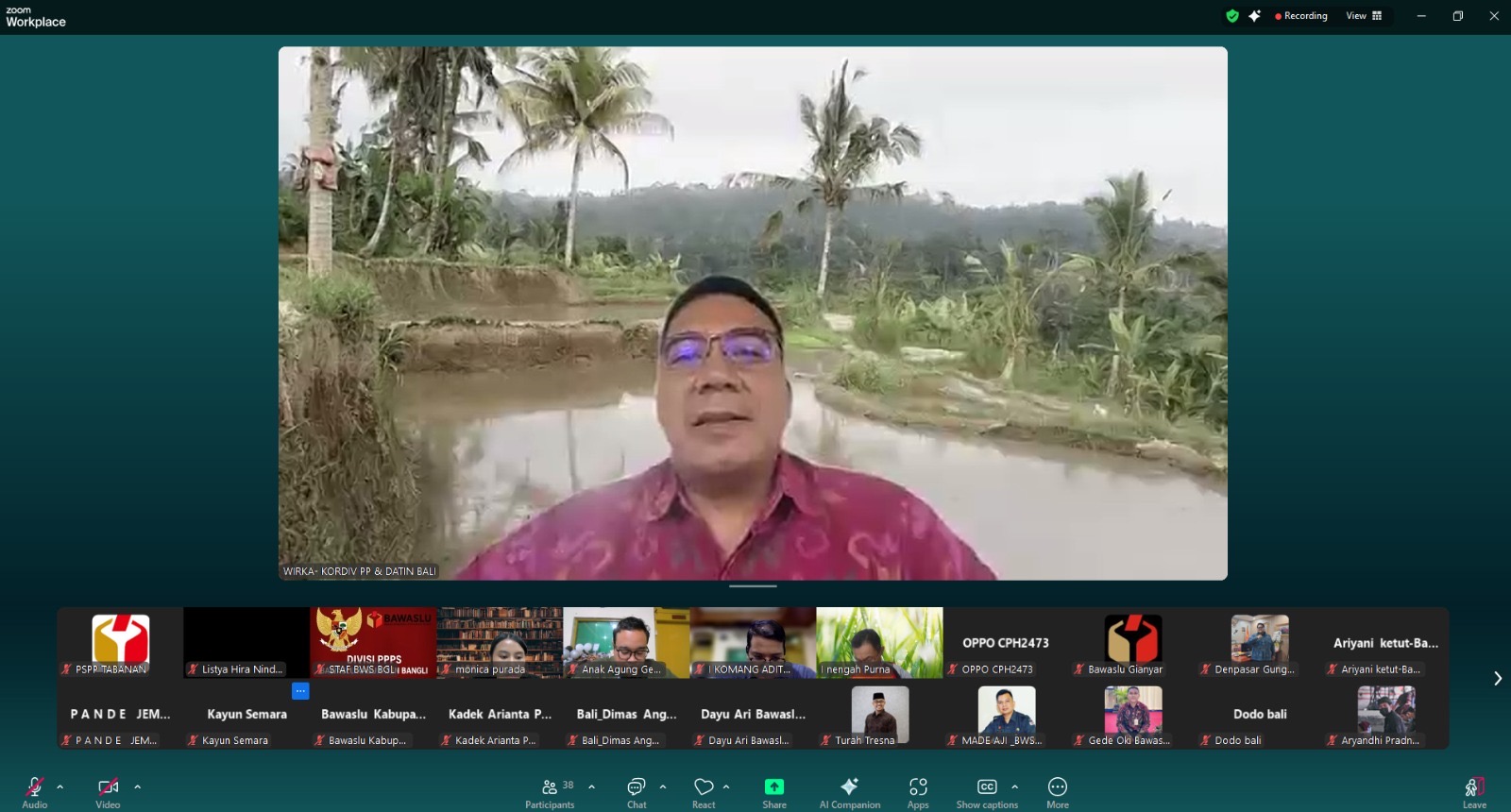Show next page of participant thumbnails

point(1497,678)
